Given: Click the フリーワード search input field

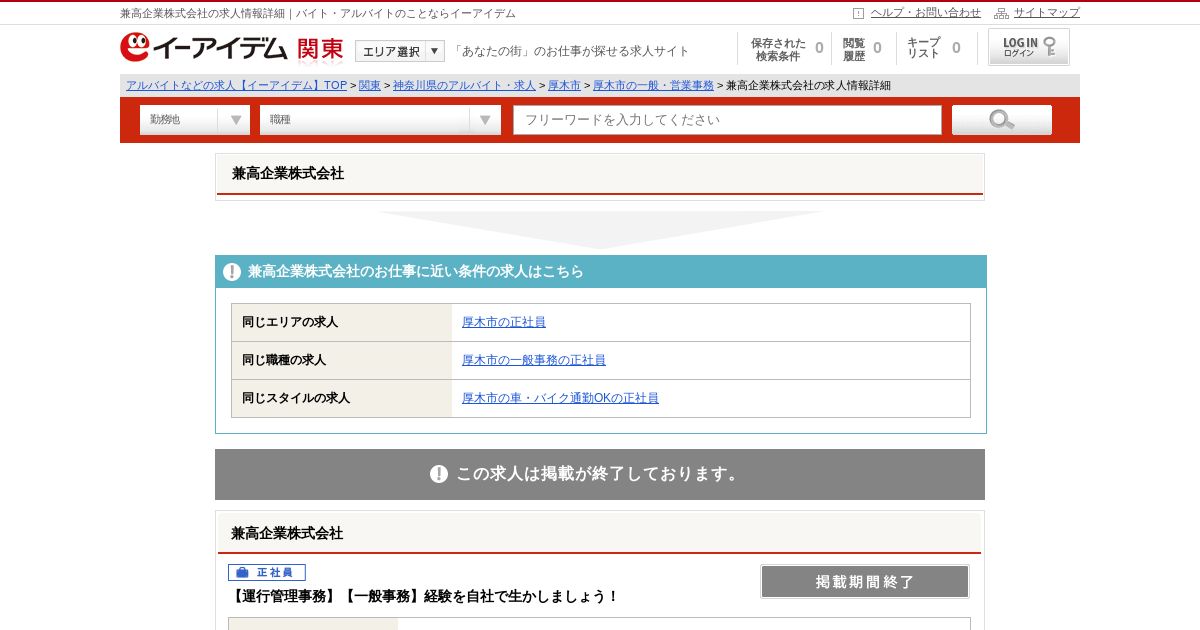Looking at the screenshot, I should tap(727, 120).
